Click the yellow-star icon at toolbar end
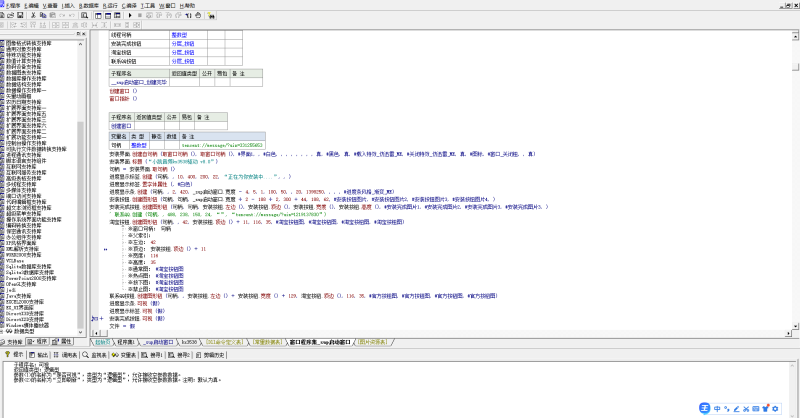Viewport: 800px width, 418px height. pyautogui.click(x=211, y=15)
